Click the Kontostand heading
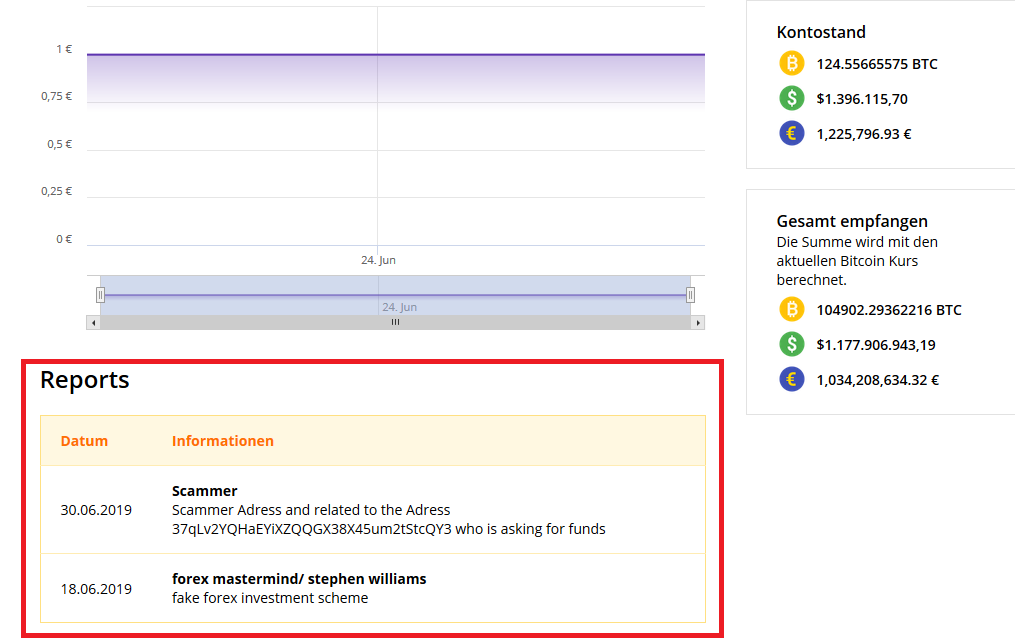Screen dimensions: 1015x644 (821, 32)
